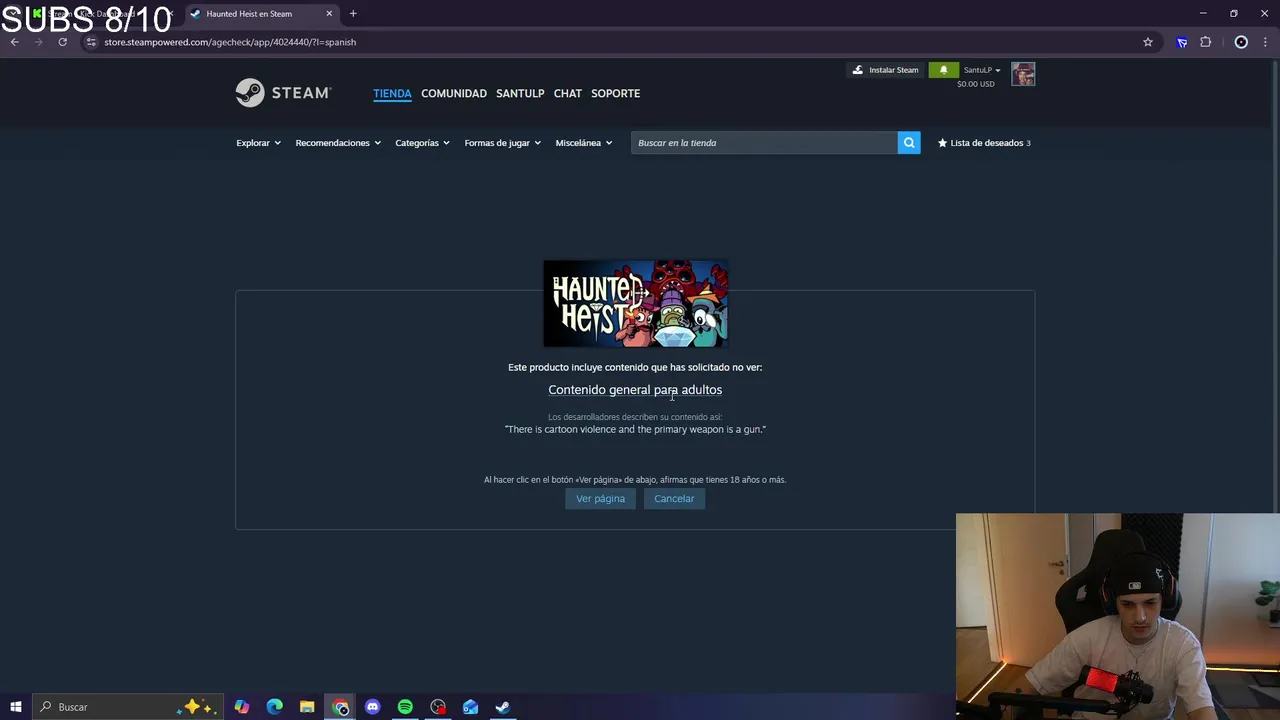The image size is (1280, 720).
Task: Expand the Miscelánea dropdown
Action: 583,143
